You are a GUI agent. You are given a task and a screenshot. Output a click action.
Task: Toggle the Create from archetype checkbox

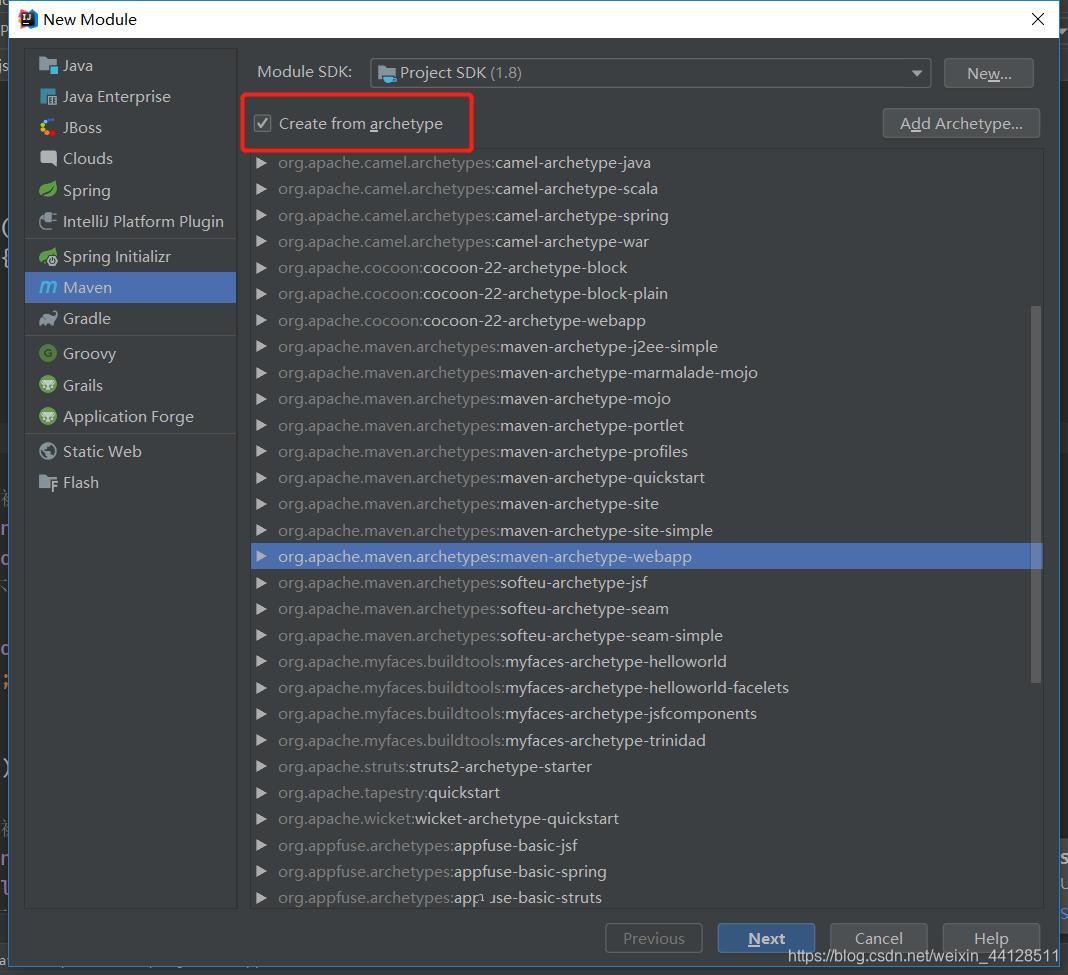tap(262, 123)
